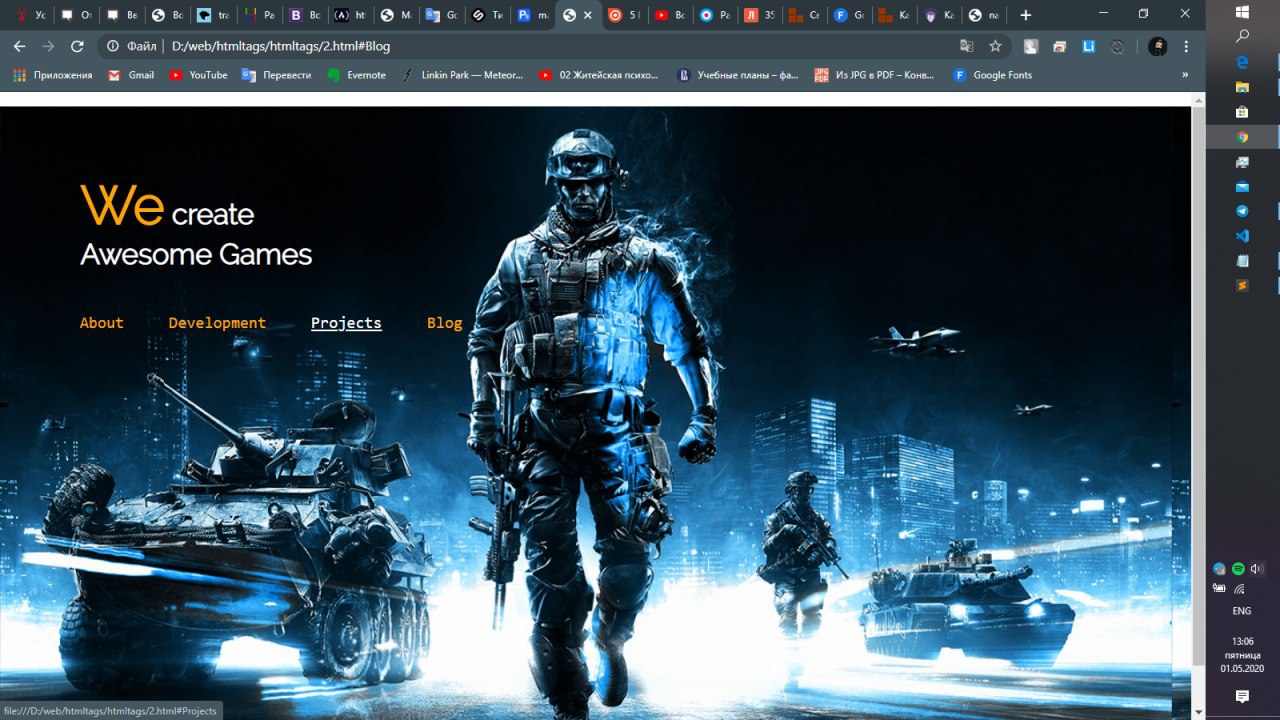Click the Wi-Fi network tray icon
1280x720 pixels.
(x=1239, y=589)
